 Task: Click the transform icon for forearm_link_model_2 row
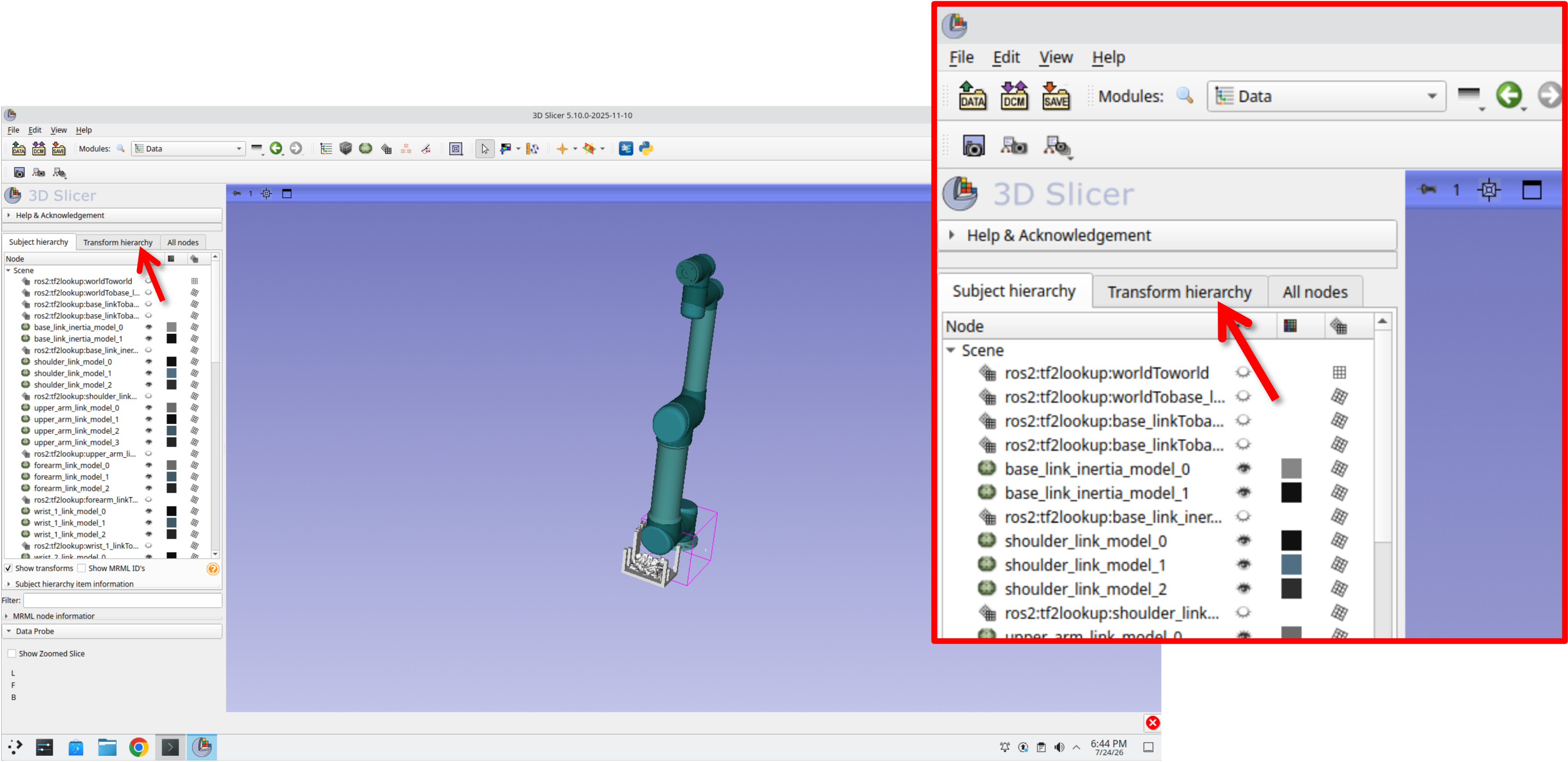(x=195, y=489)
